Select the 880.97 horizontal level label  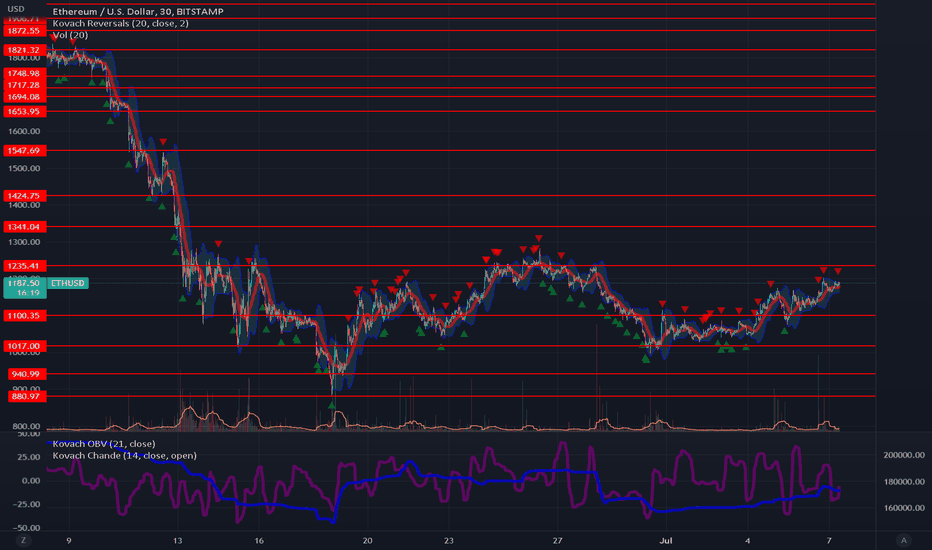click(26, 396)
